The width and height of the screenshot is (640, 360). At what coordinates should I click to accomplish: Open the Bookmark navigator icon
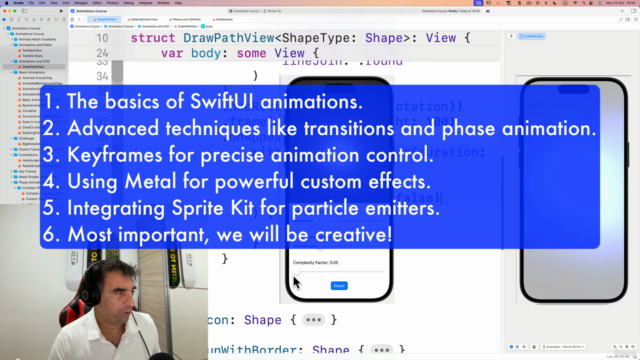pyautogui.click(x=19, y=19)
